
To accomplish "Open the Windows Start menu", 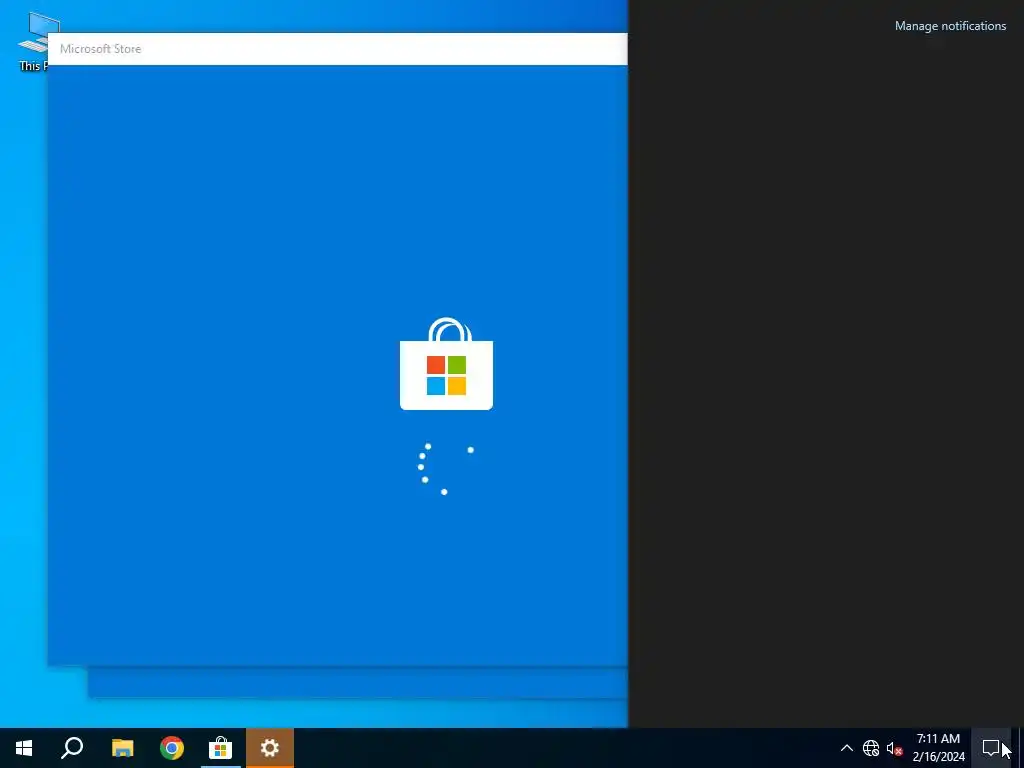I will [x=24, y=748].
